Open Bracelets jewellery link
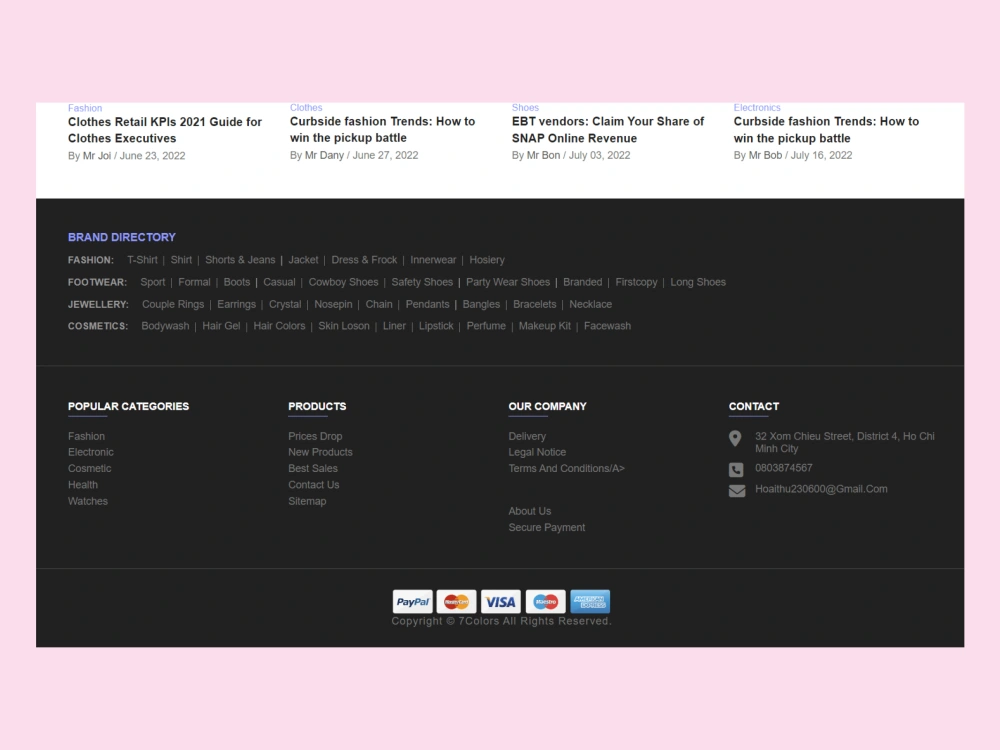The image size is (1000, 750). pyautogui.click(x=534, y=304)
